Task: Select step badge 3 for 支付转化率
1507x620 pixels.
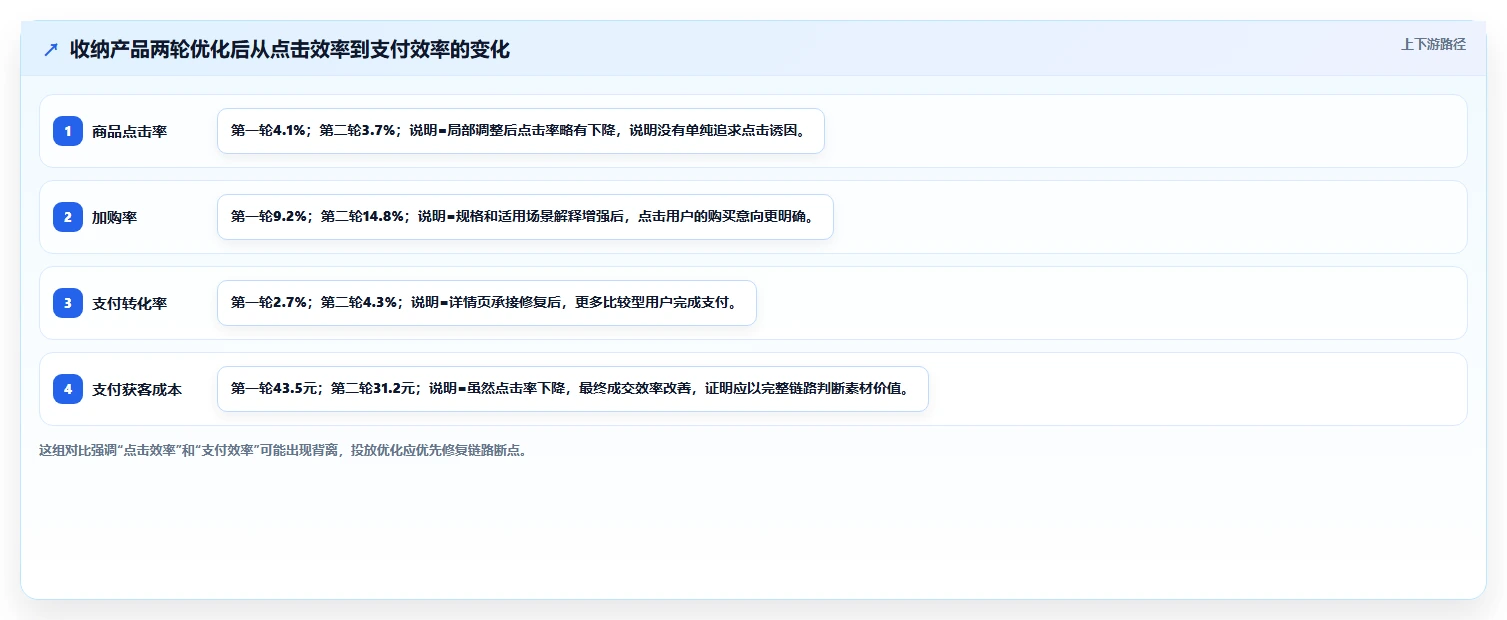Action: 68,303
